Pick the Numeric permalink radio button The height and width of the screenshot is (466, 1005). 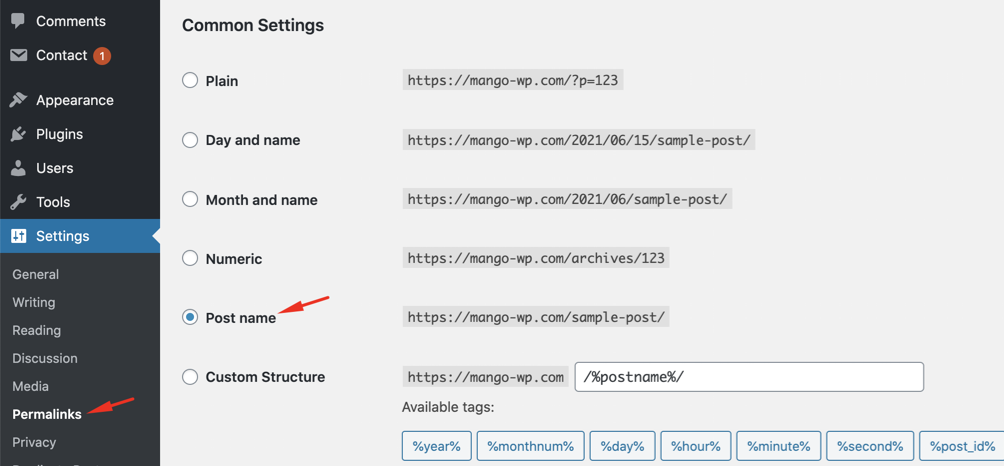pos(190,258)
